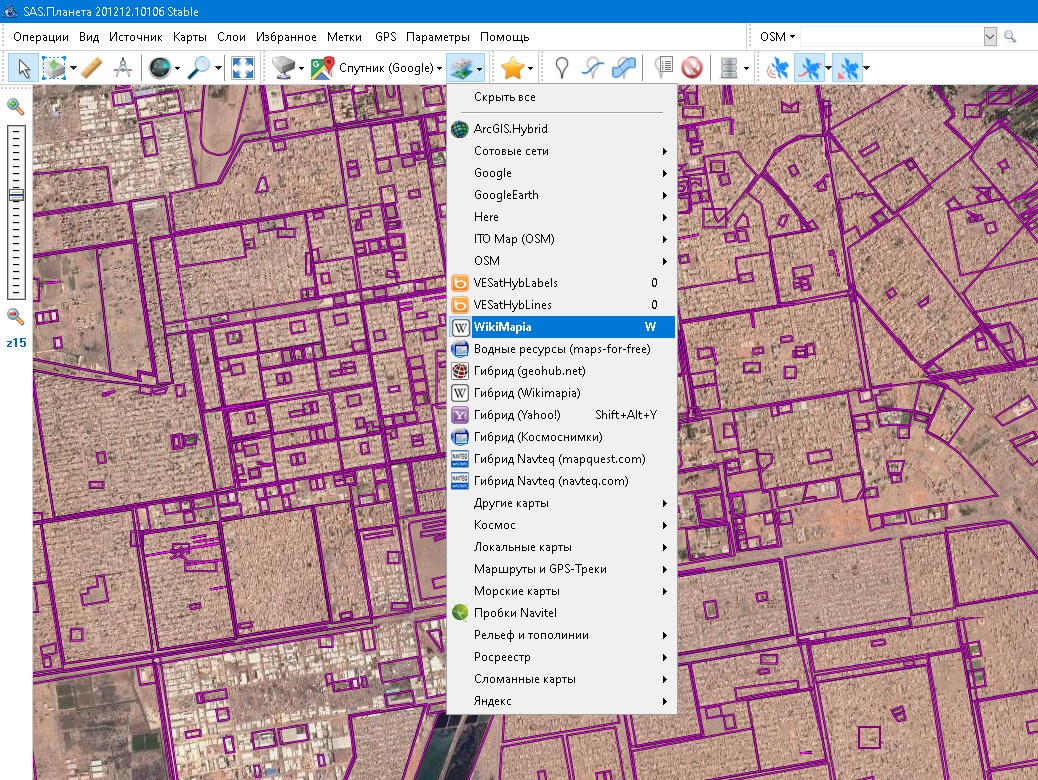
Task: Click the vertical zoom level slider
Action: click(x=16, y=212)
